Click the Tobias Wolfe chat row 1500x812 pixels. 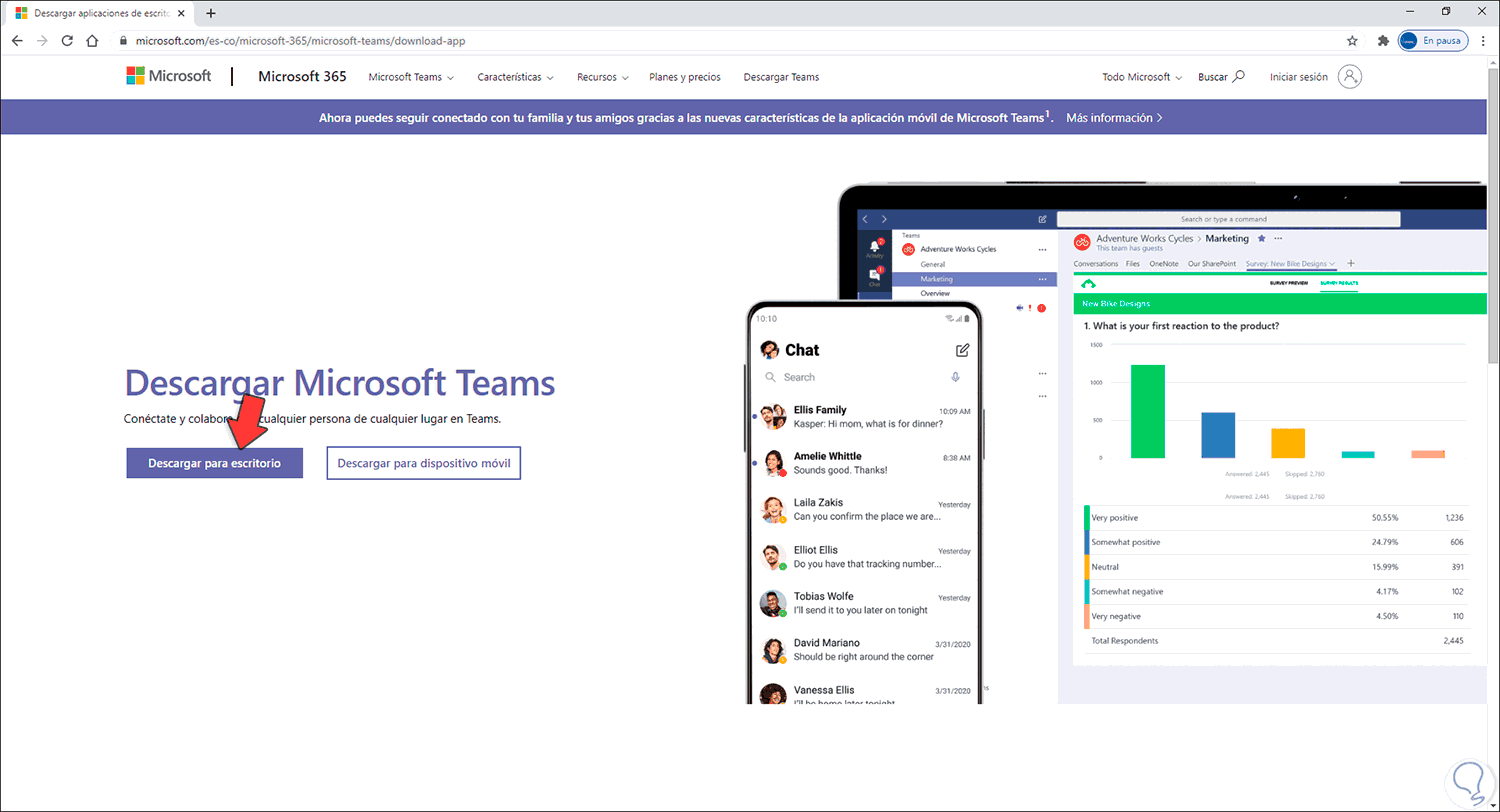tap(864, 603)
